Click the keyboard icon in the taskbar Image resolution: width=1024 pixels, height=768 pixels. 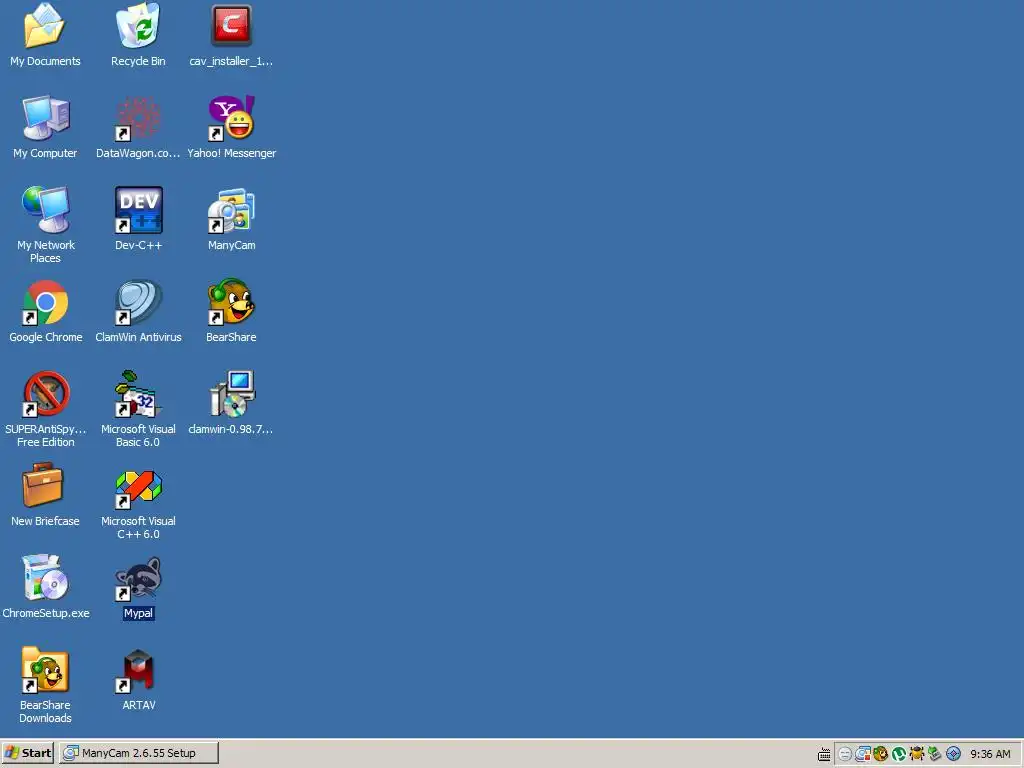tap(824, 754)
